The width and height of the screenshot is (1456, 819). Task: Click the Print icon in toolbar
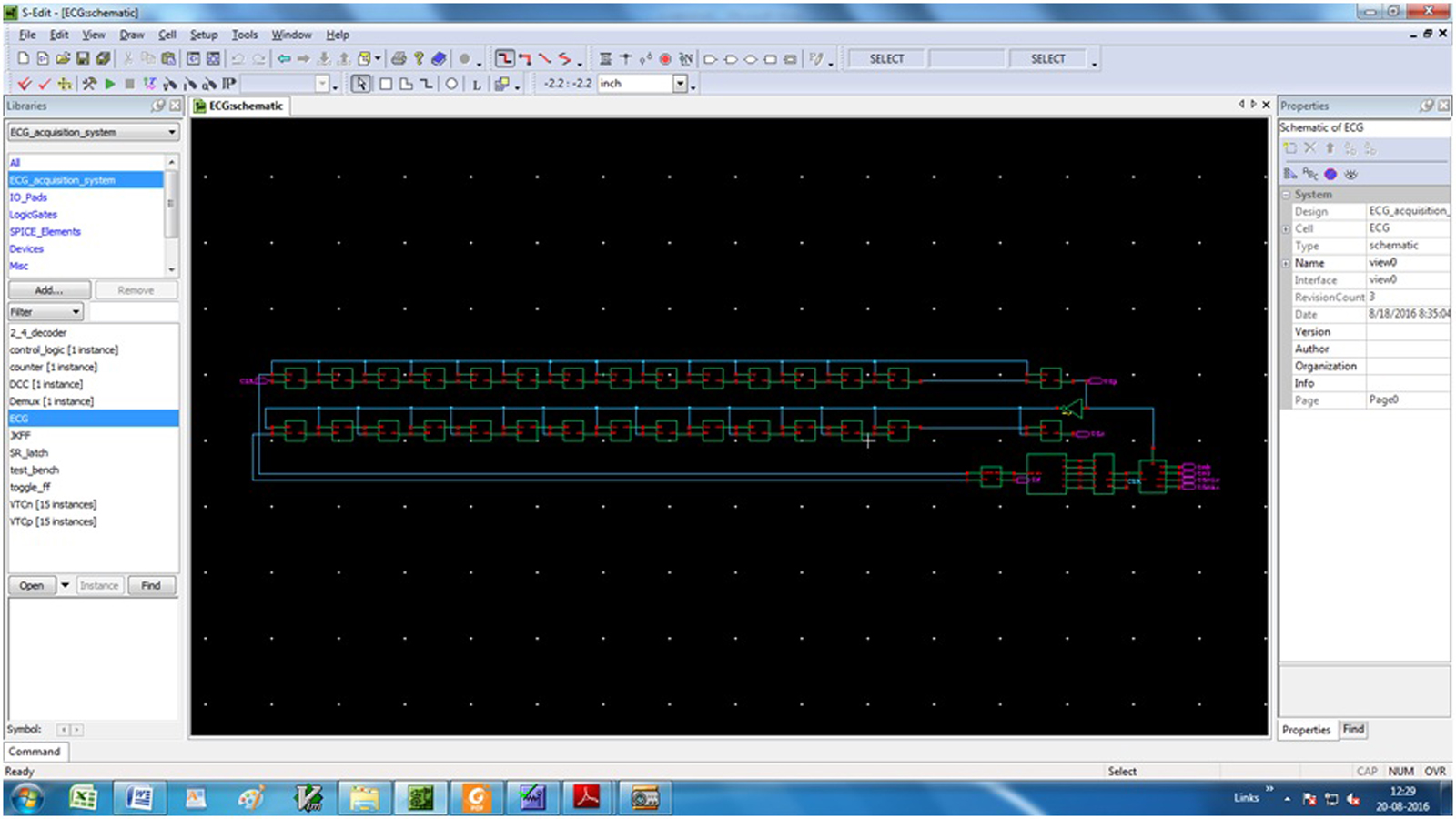click(x=399, y=58)
